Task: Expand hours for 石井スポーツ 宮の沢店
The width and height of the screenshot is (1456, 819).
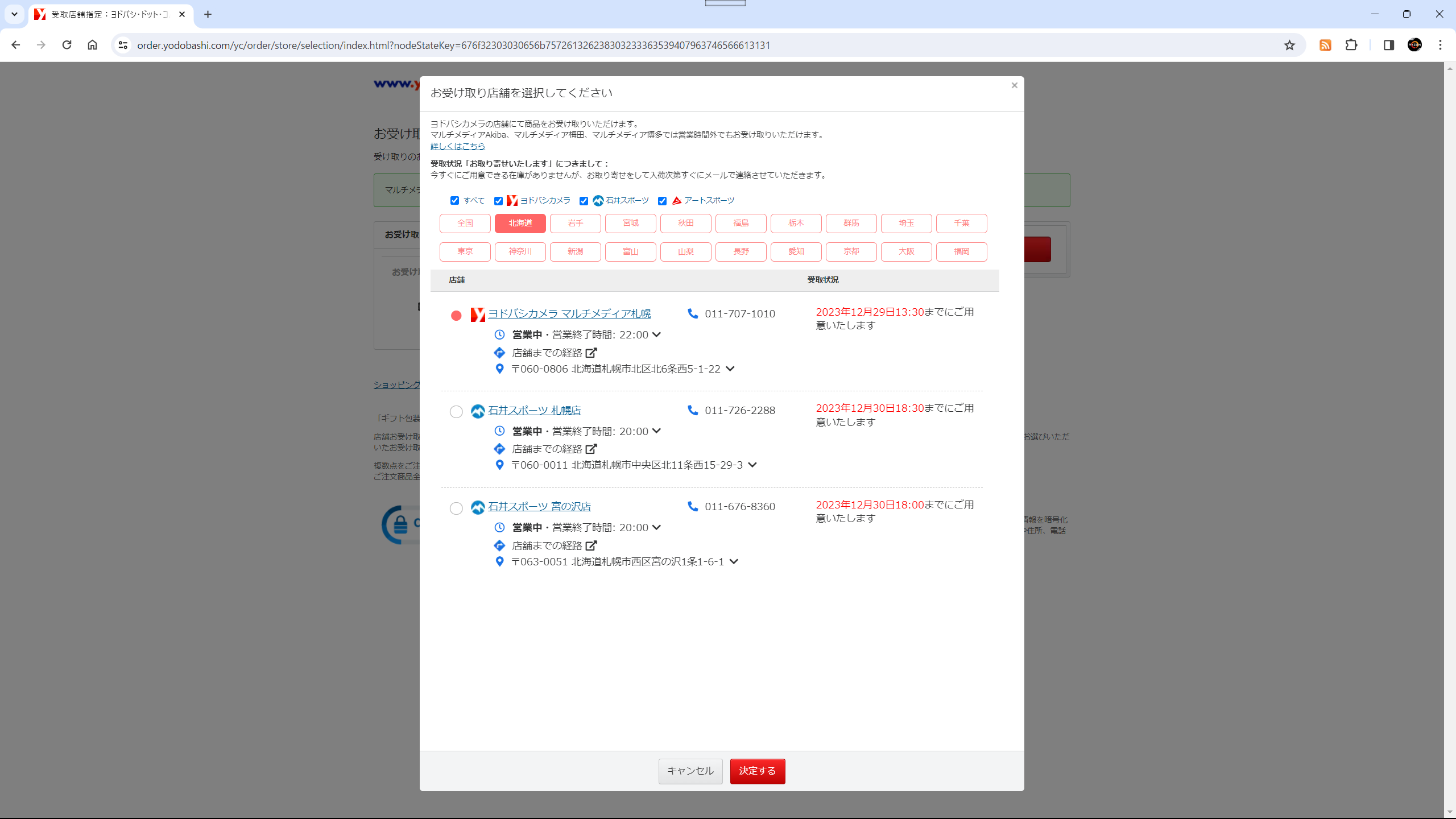Action: click(x=656, y=527)
